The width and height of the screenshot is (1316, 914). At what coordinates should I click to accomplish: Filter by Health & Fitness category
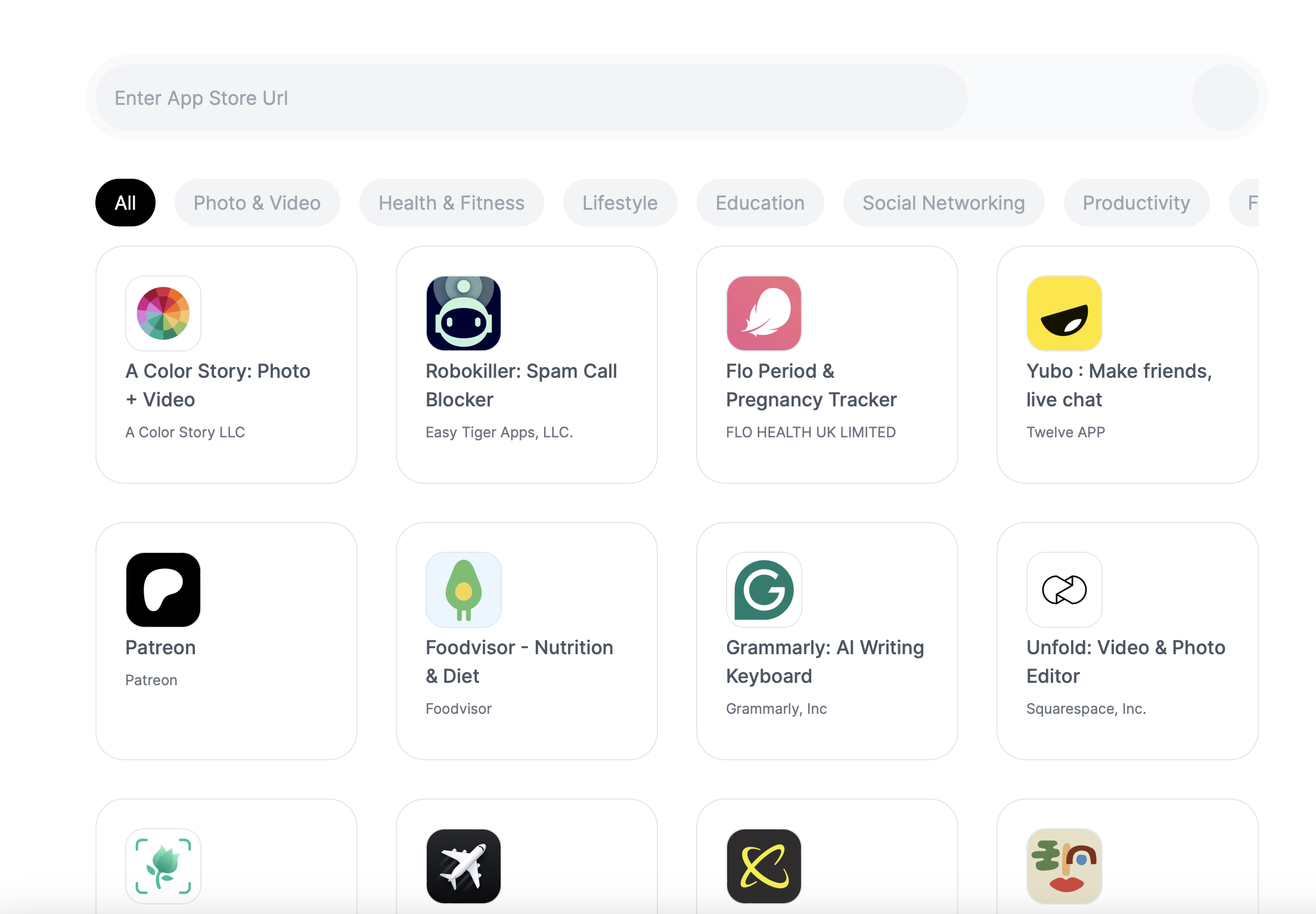451,203
